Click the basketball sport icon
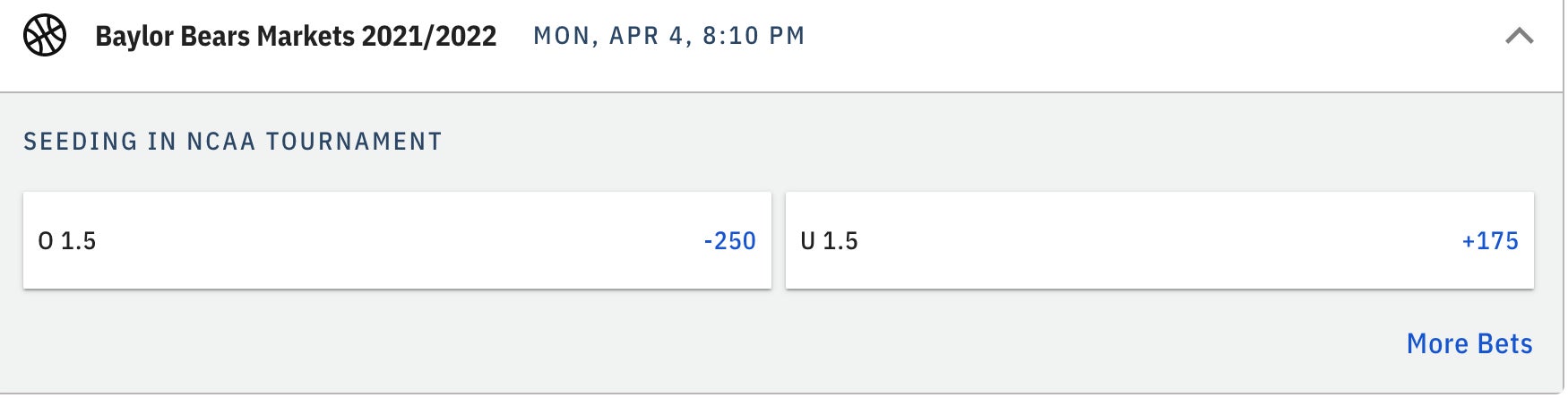Viewport: 1568px width, 398px height. click(x=45, y=37)
